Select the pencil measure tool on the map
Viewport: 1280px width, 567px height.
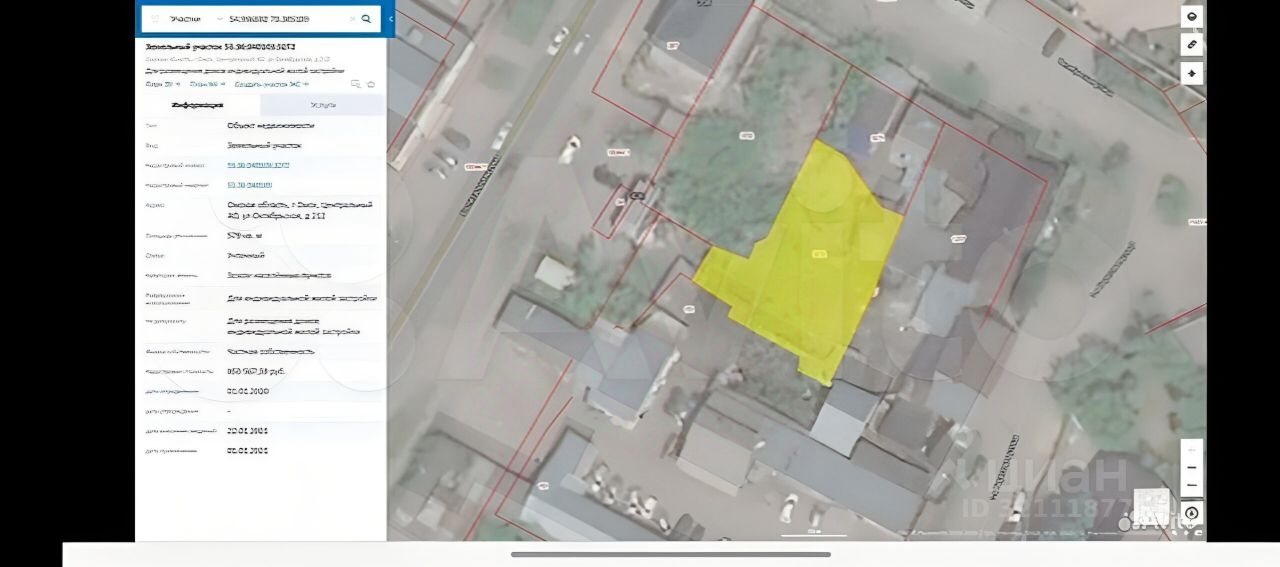pyautogui.click(x=1191, y=45)
